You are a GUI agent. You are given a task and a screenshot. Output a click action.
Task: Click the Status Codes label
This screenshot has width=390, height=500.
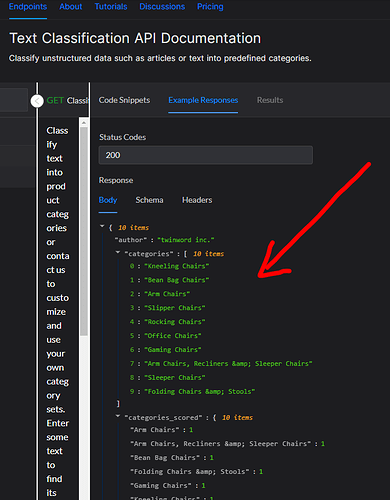pos(122,137)
